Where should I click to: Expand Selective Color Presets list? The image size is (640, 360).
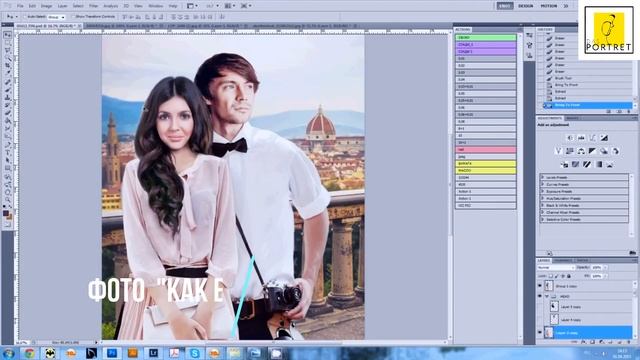(543, 219)
